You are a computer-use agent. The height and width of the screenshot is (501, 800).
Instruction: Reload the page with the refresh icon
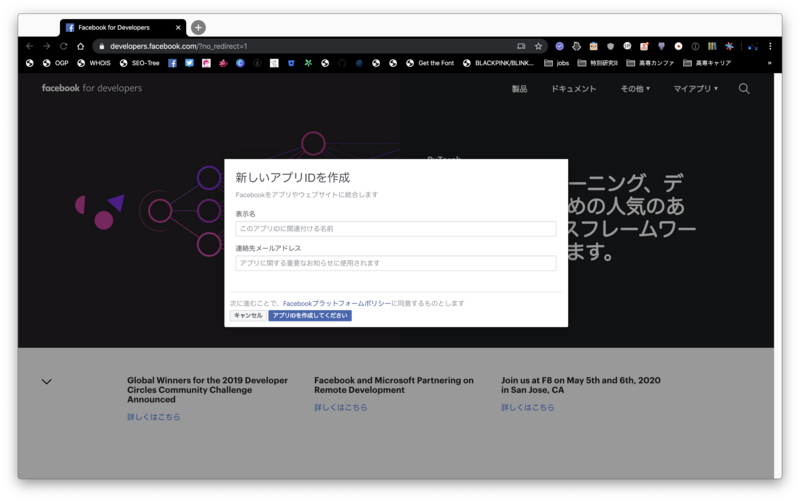(x=63, y=46)
